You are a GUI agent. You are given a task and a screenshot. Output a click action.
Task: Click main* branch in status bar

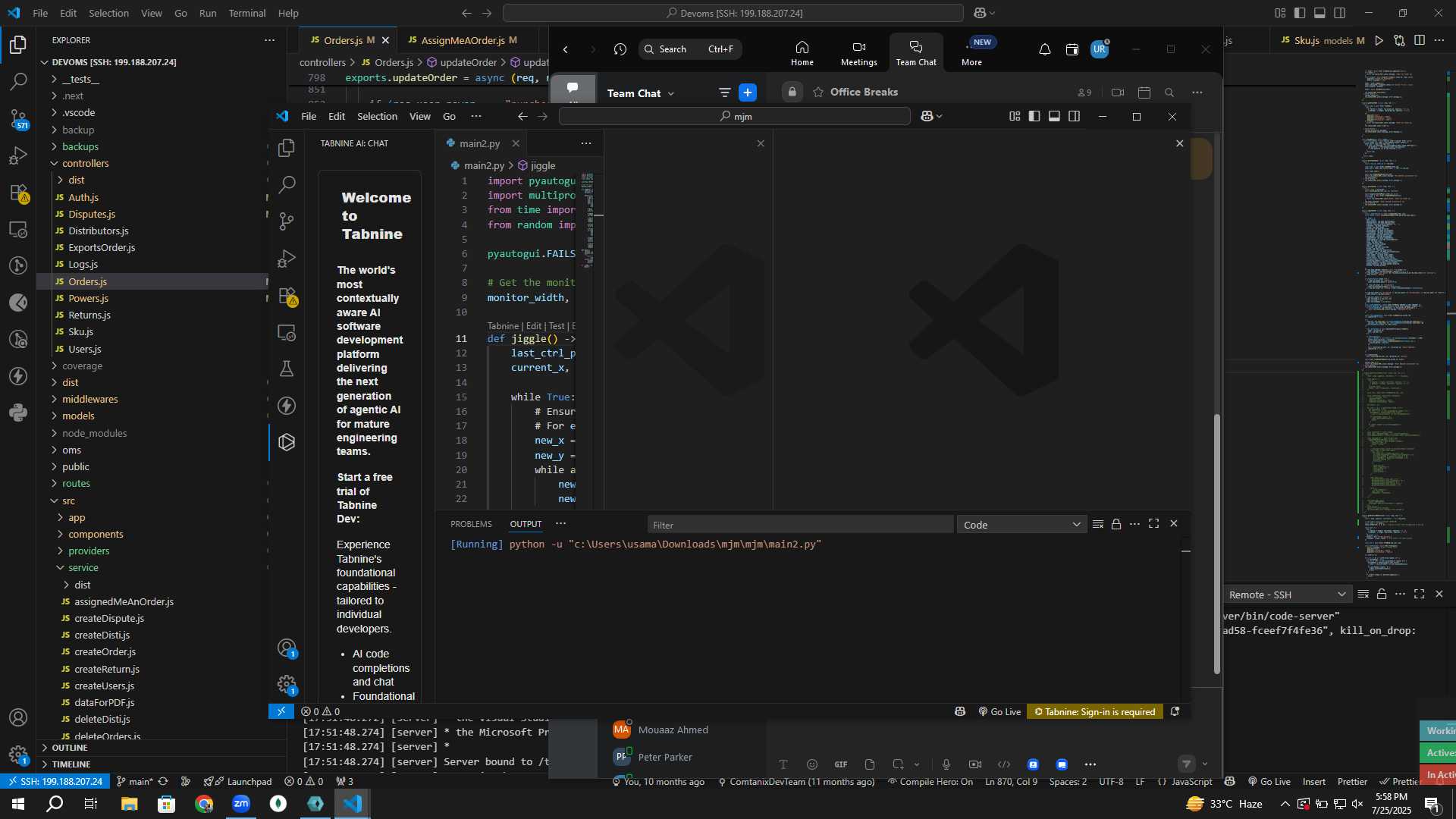tap(135, 782)
